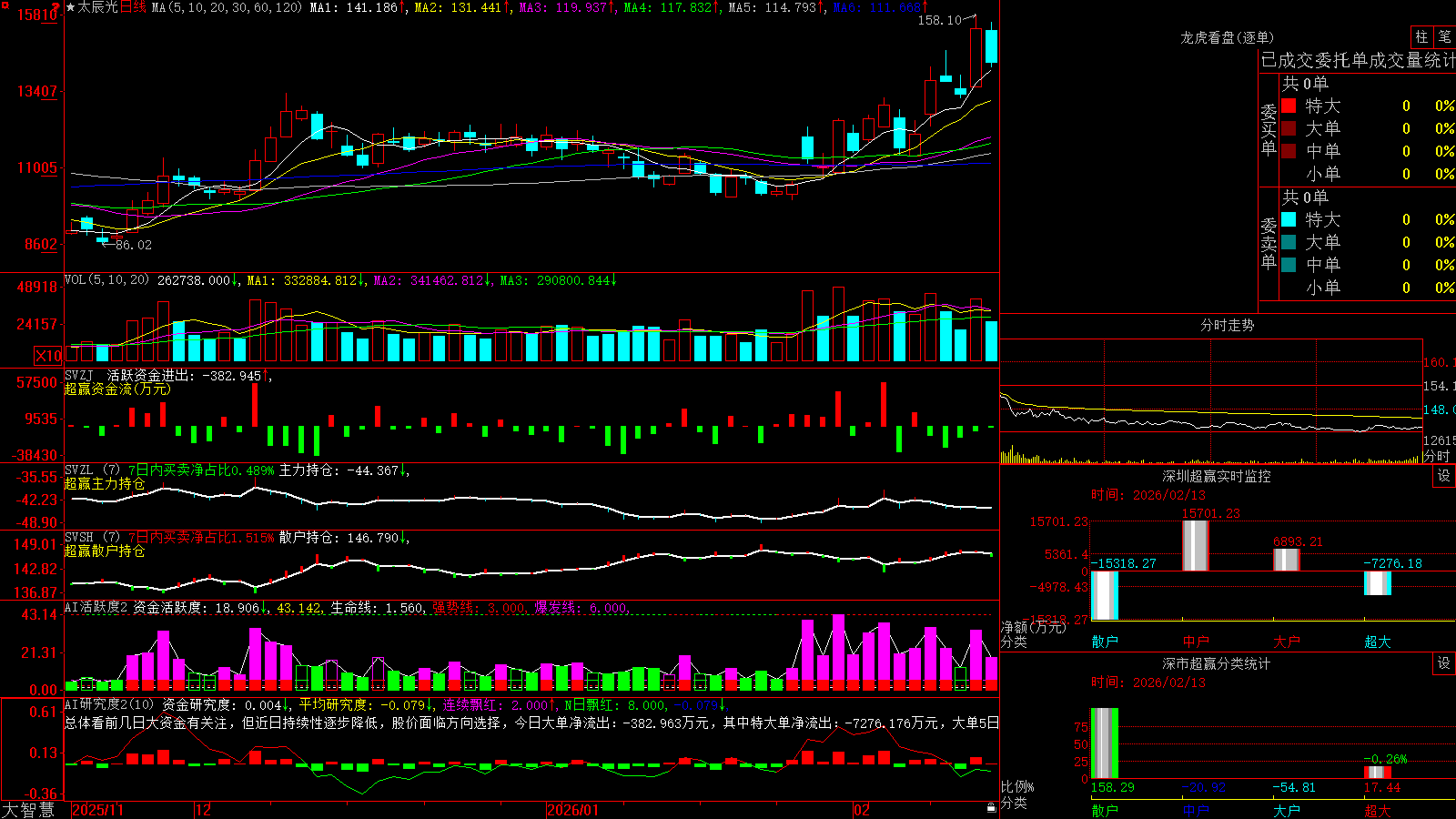Click the SVSH (7) indicator name
The image size is (1456, 819).
click(92, 538)
